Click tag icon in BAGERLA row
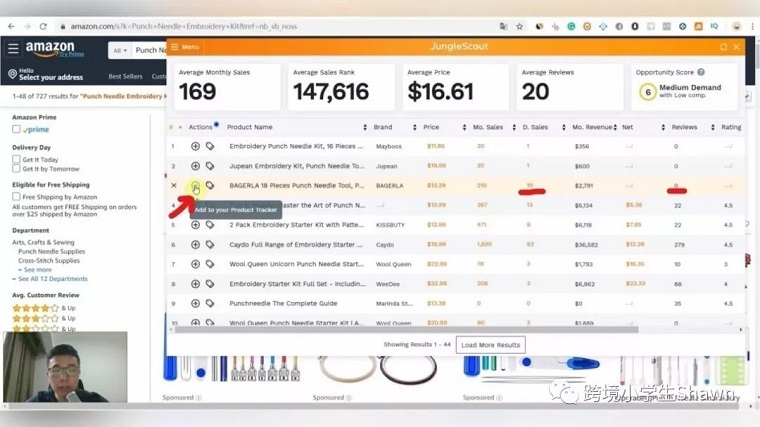 coord(210,185)
